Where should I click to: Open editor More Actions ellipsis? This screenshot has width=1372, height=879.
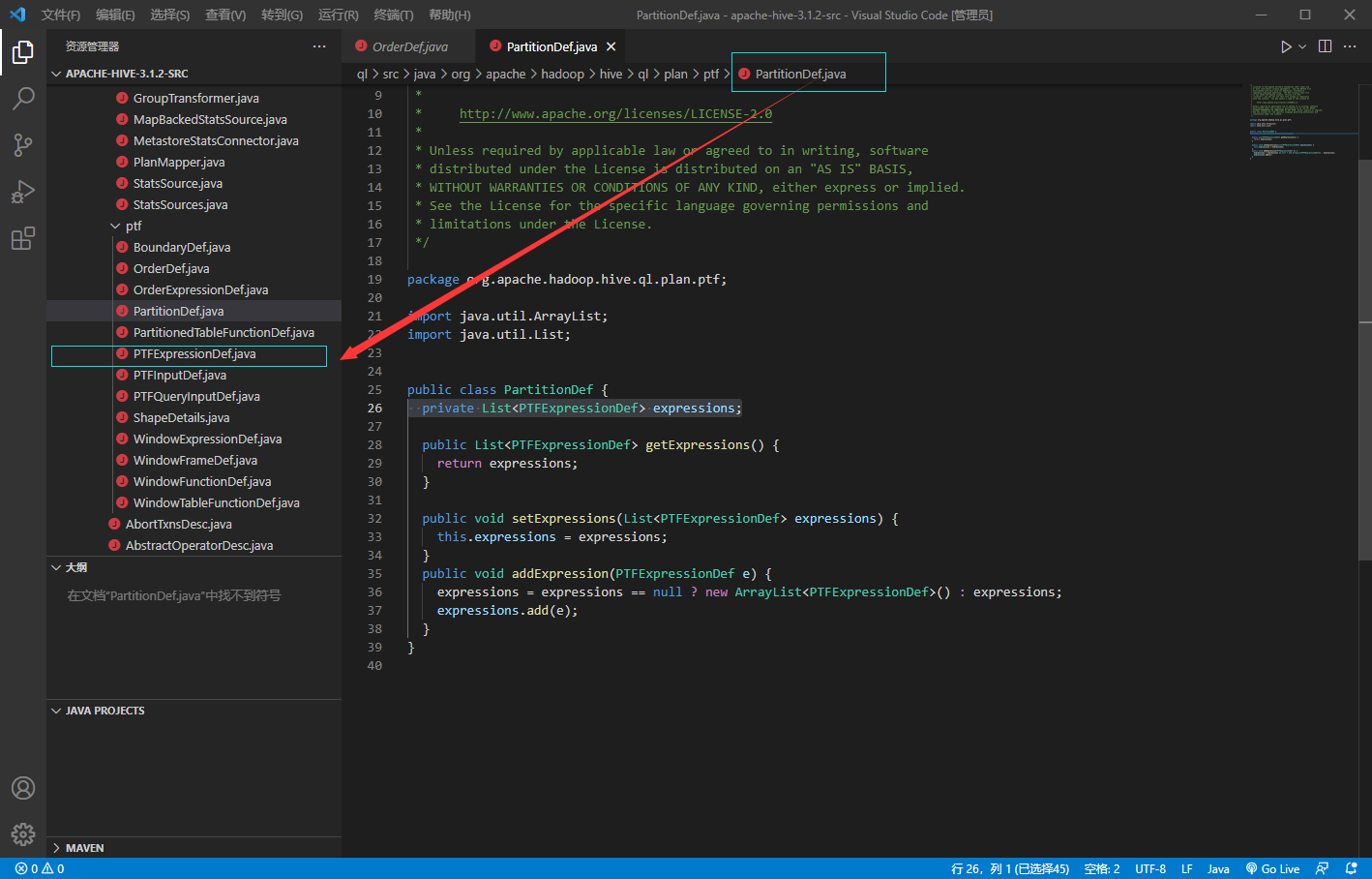click(1350, 46)
